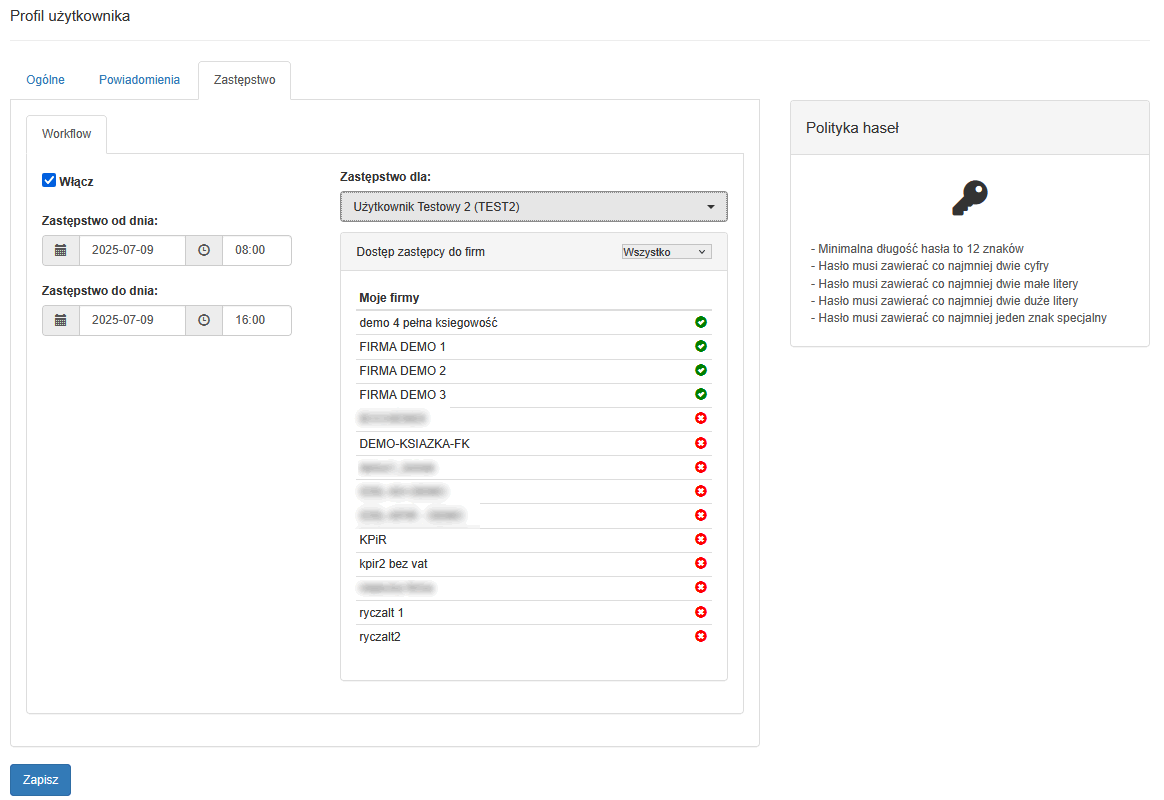Click clock icon beside 08:00 start time
The height and width of the screenshot is (800, 1164).
click(204, 250)
